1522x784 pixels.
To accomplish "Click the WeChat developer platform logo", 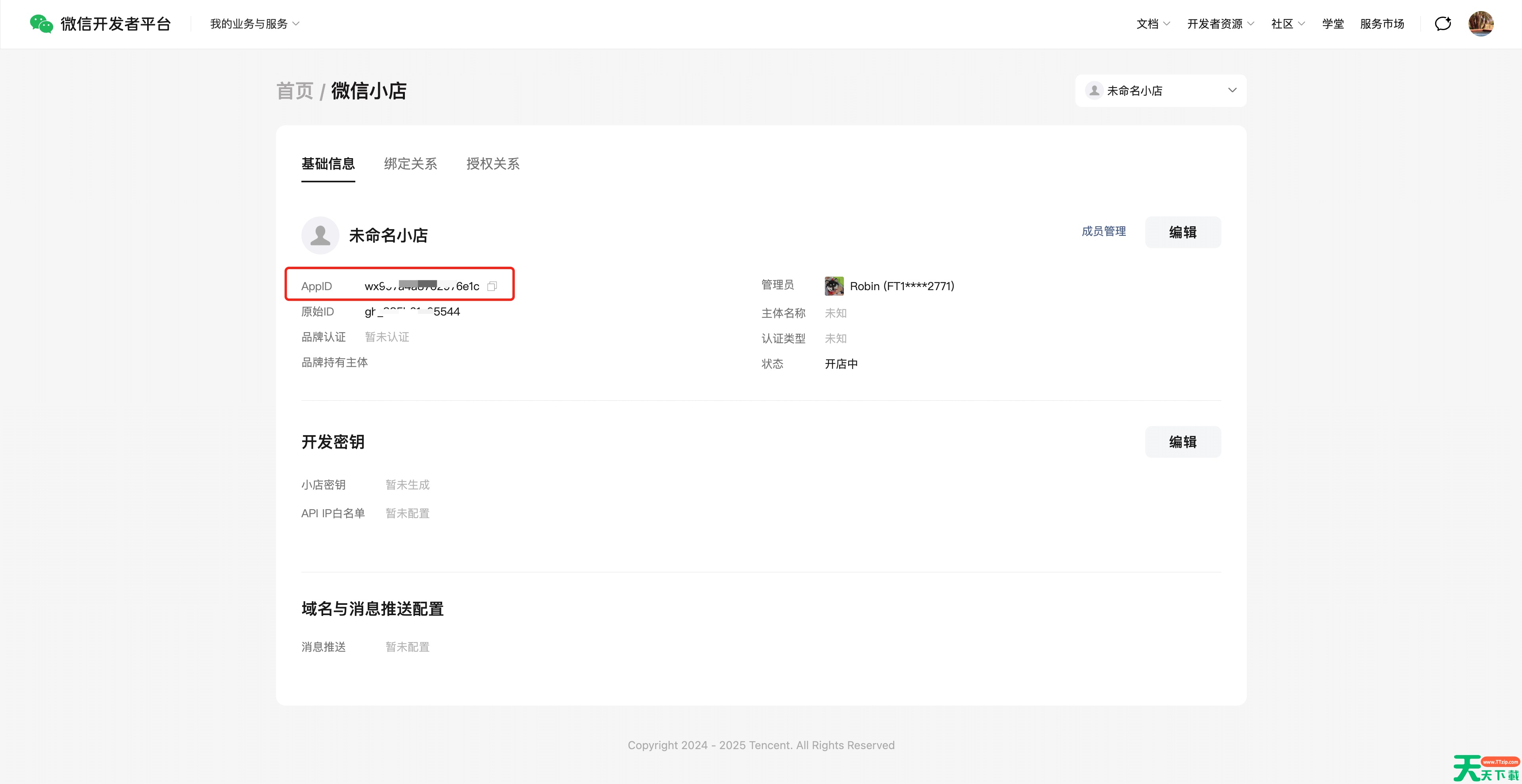I will pyautogui.click(x=99, y=24).
